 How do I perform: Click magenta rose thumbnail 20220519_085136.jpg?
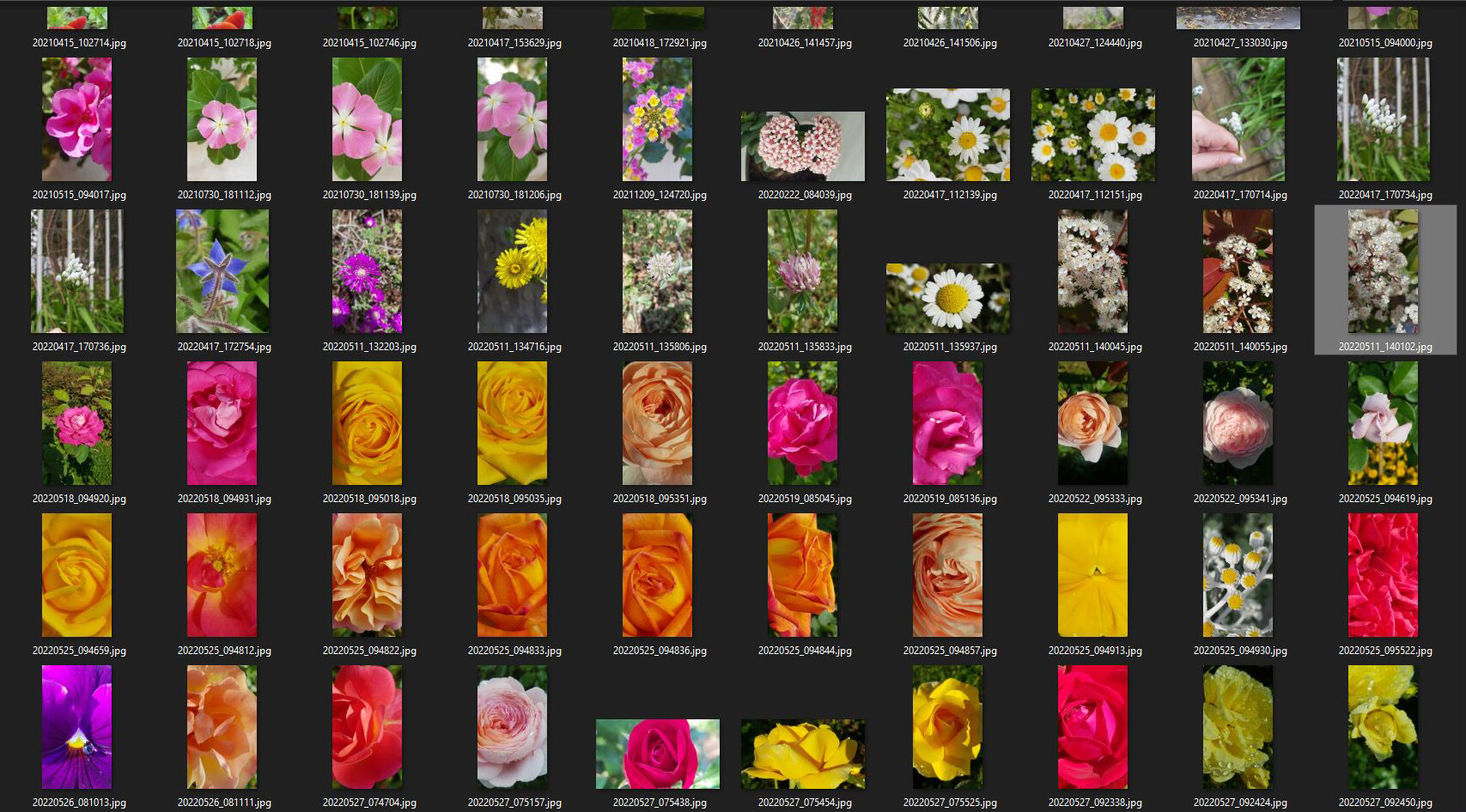[947, 423]
